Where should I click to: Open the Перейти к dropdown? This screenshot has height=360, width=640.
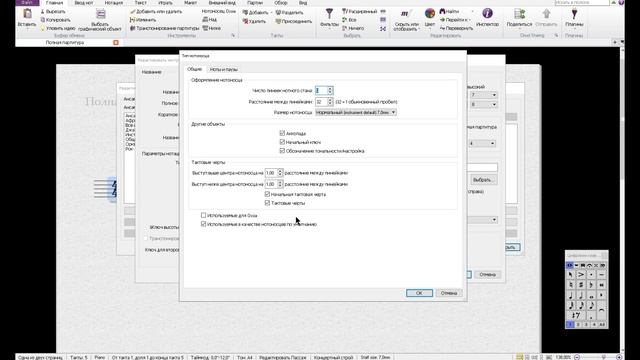click(456, 20)
